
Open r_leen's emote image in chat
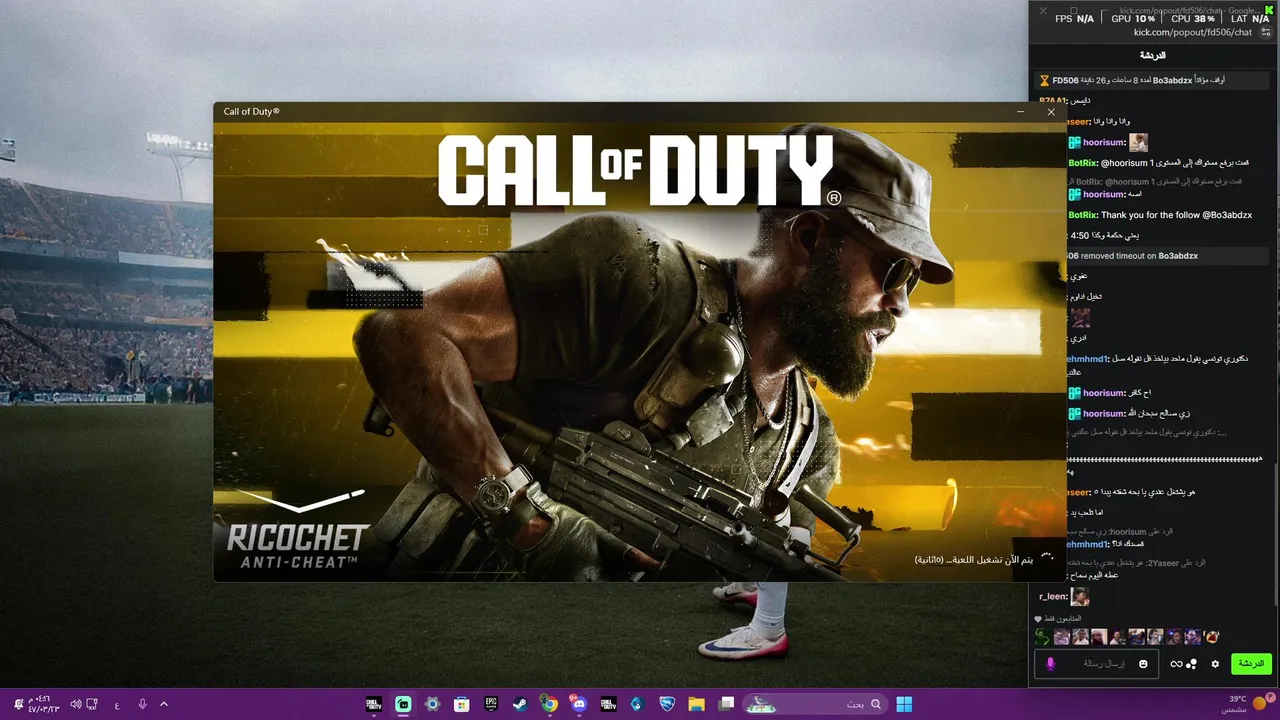point(1080,596)
